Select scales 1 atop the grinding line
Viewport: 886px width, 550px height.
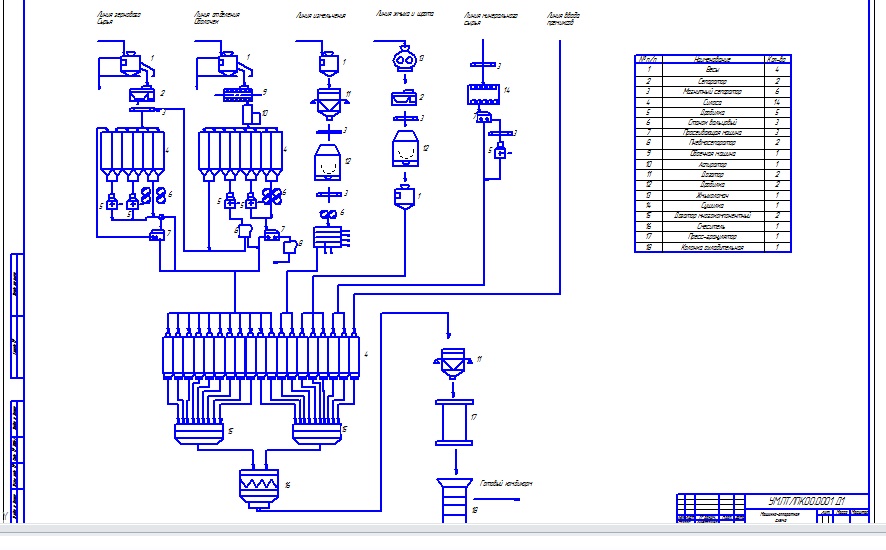point(329,63)
